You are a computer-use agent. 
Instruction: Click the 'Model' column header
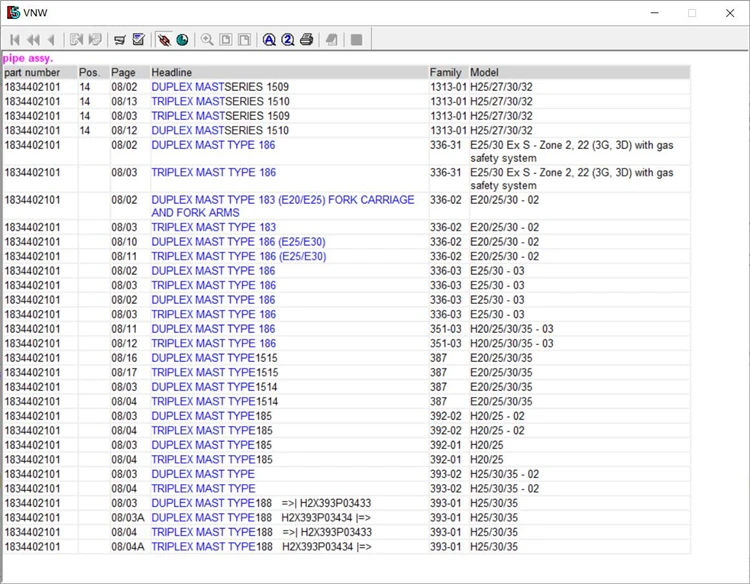coord(484,73)
